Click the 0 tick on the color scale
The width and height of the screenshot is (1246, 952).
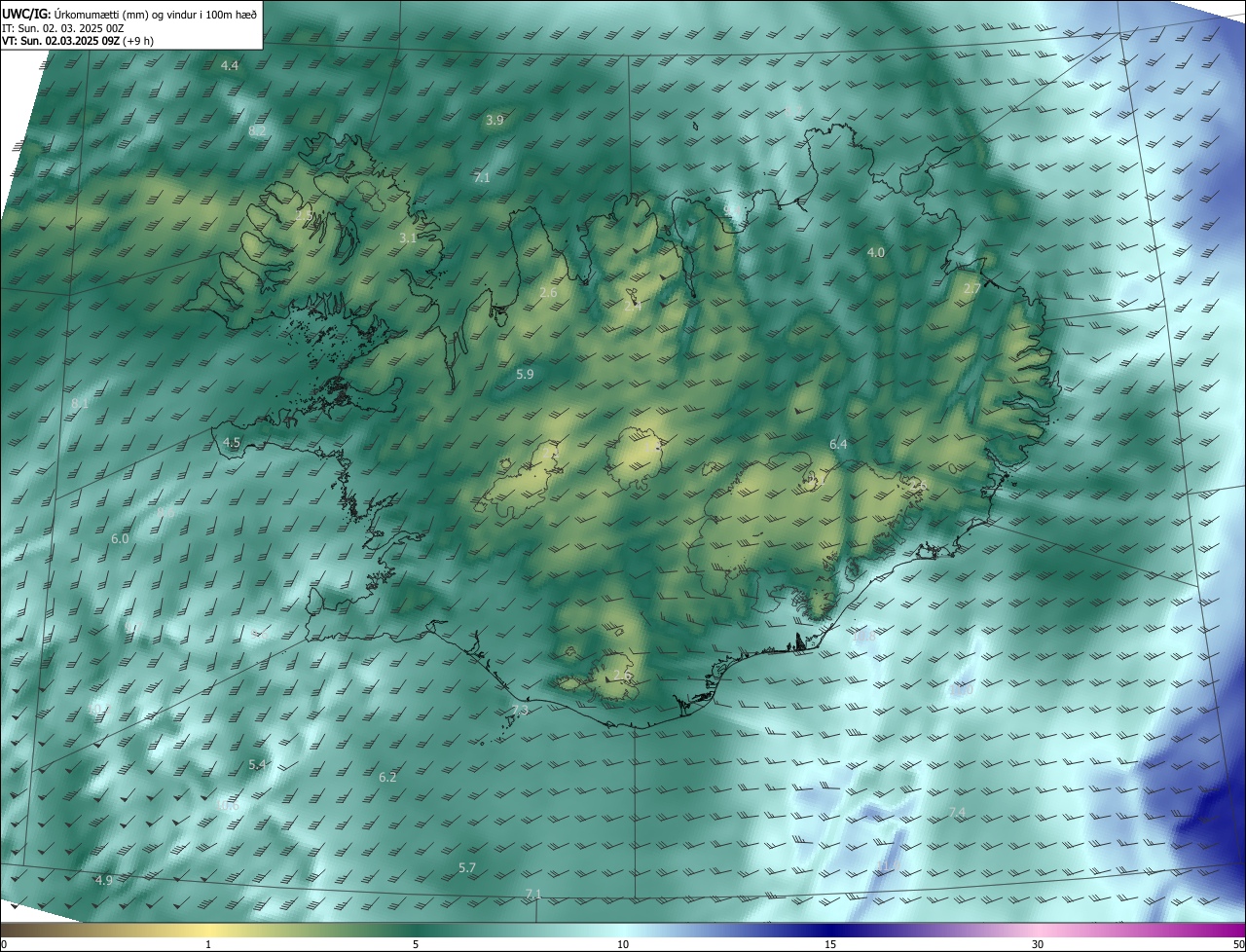[x=4, y=944]
